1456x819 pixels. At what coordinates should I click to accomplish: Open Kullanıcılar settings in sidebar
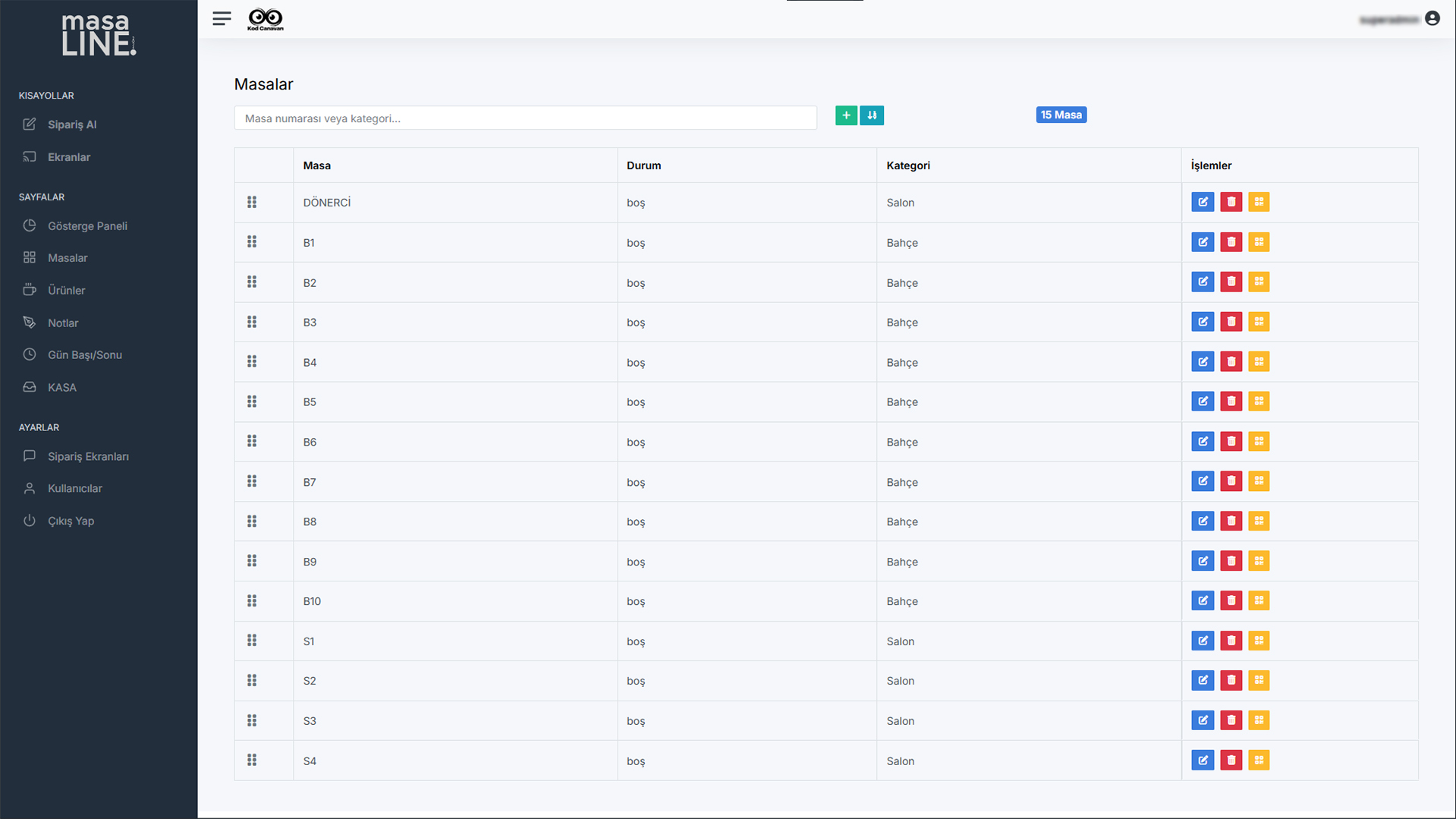click(x=74, y=488)
